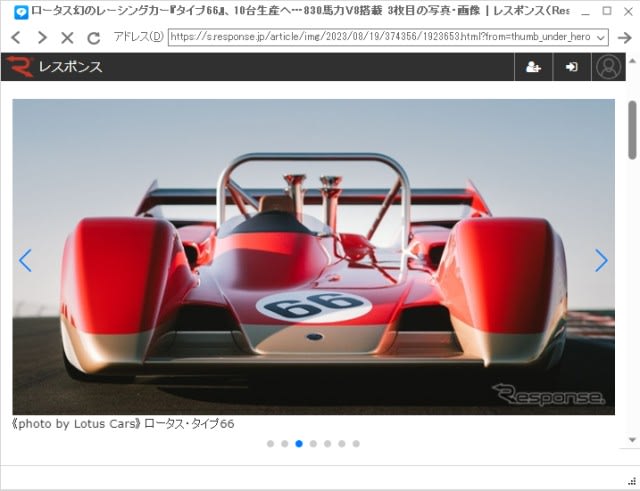Open the address bar history dropdown

coord(600,38)
